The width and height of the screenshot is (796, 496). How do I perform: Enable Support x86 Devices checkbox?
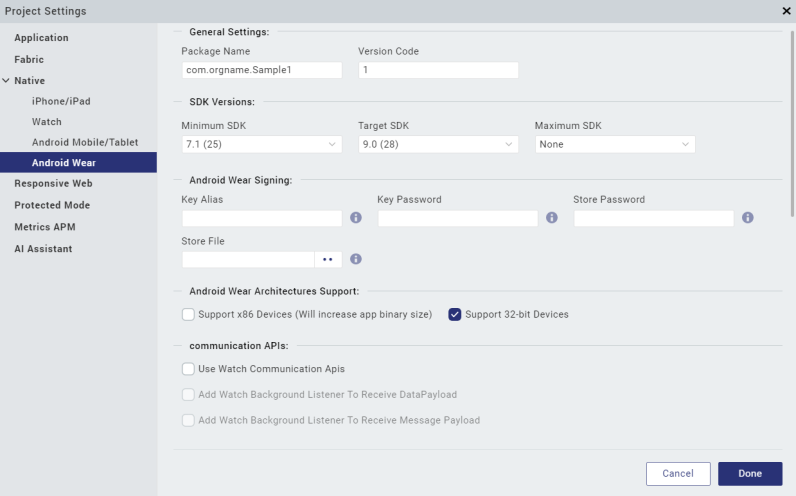coord(188,314)
